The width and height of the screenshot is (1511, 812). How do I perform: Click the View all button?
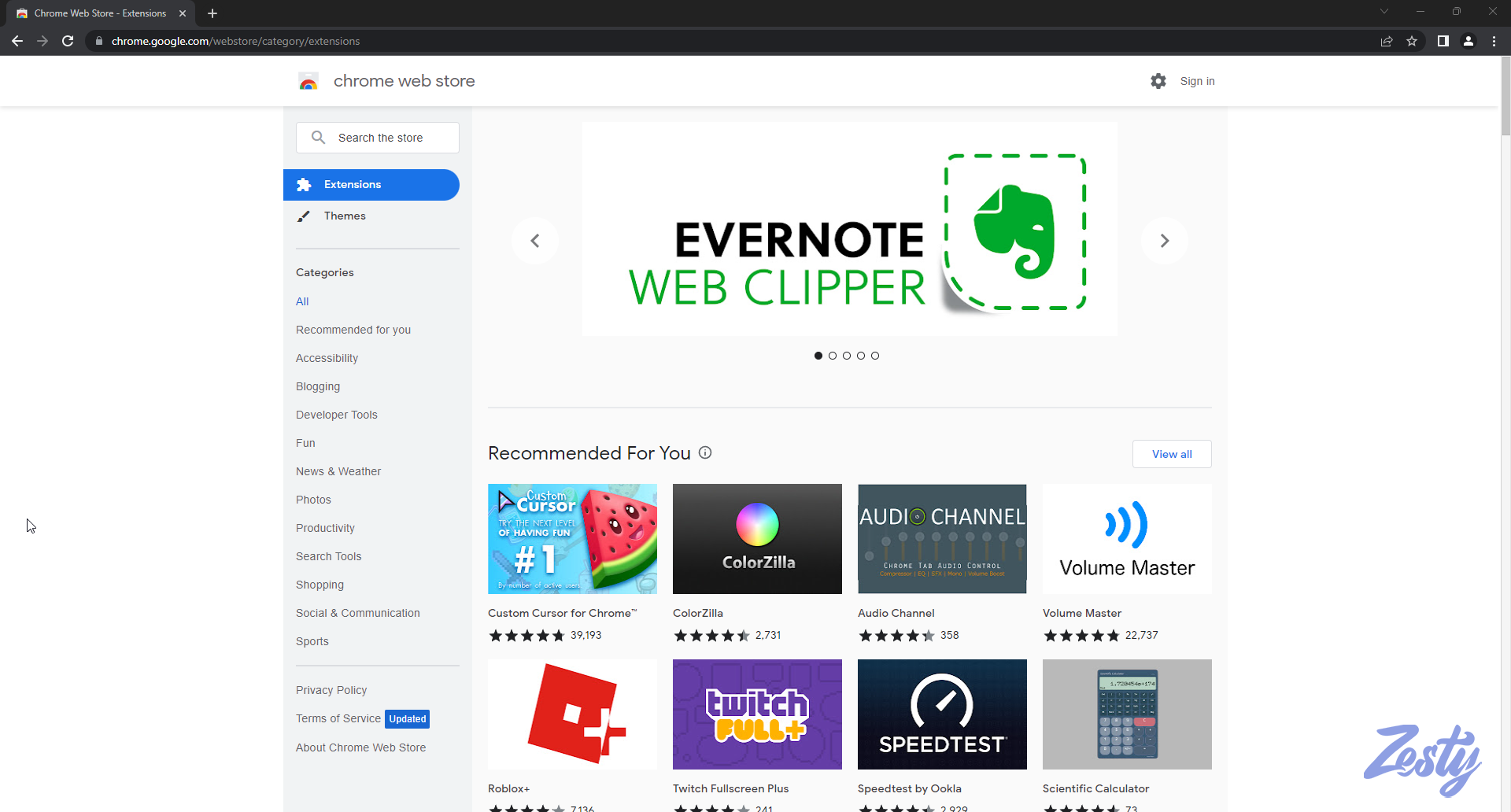pos(1171,454)
